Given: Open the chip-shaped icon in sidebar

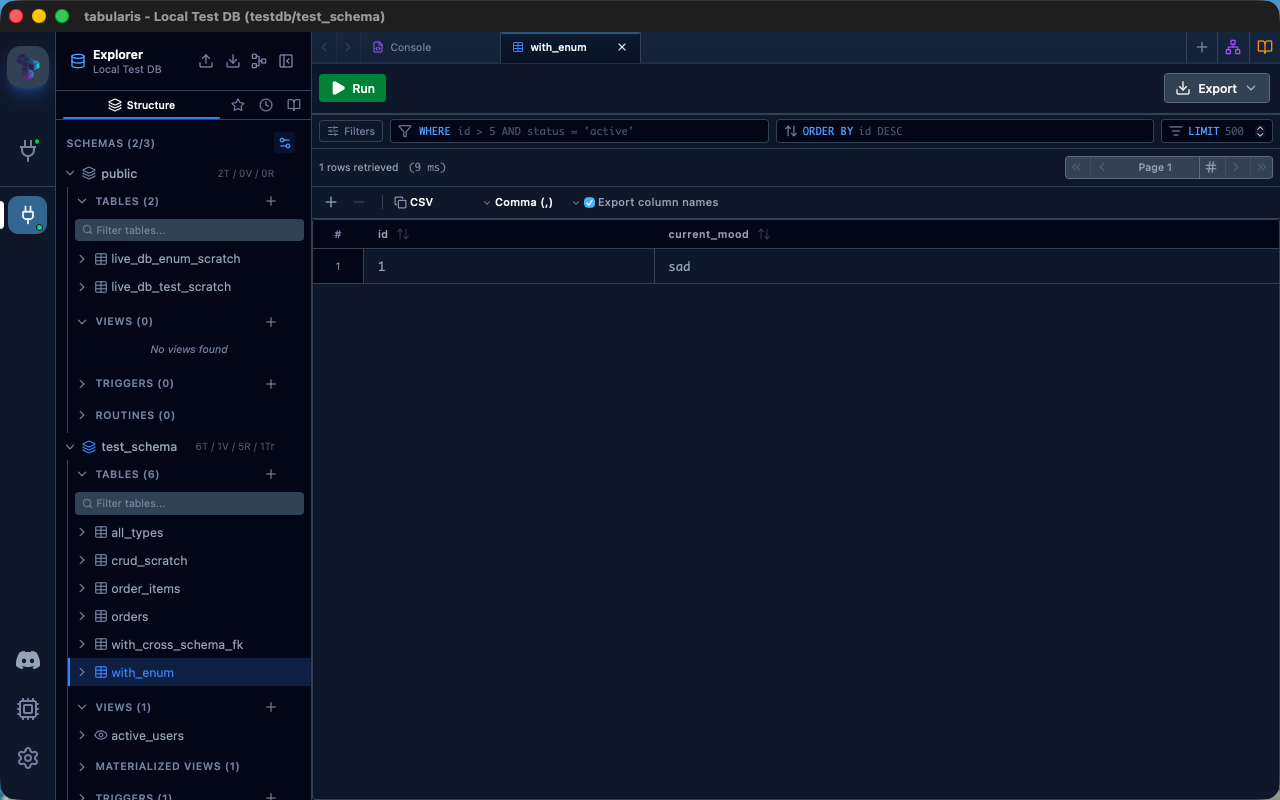Looking at the screenshot, I should [28, 709].
